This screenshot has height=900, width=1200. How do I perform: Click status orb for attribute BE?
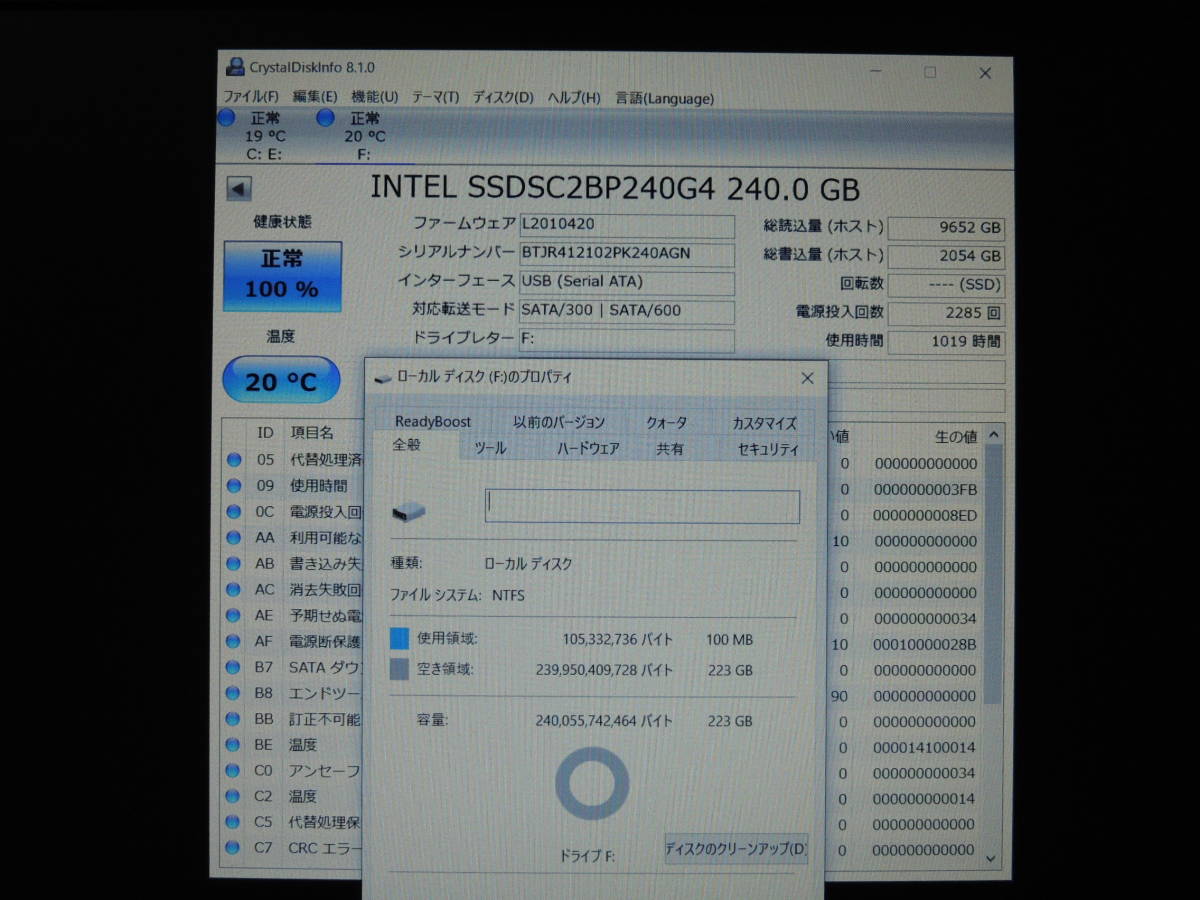click(234, 745)
